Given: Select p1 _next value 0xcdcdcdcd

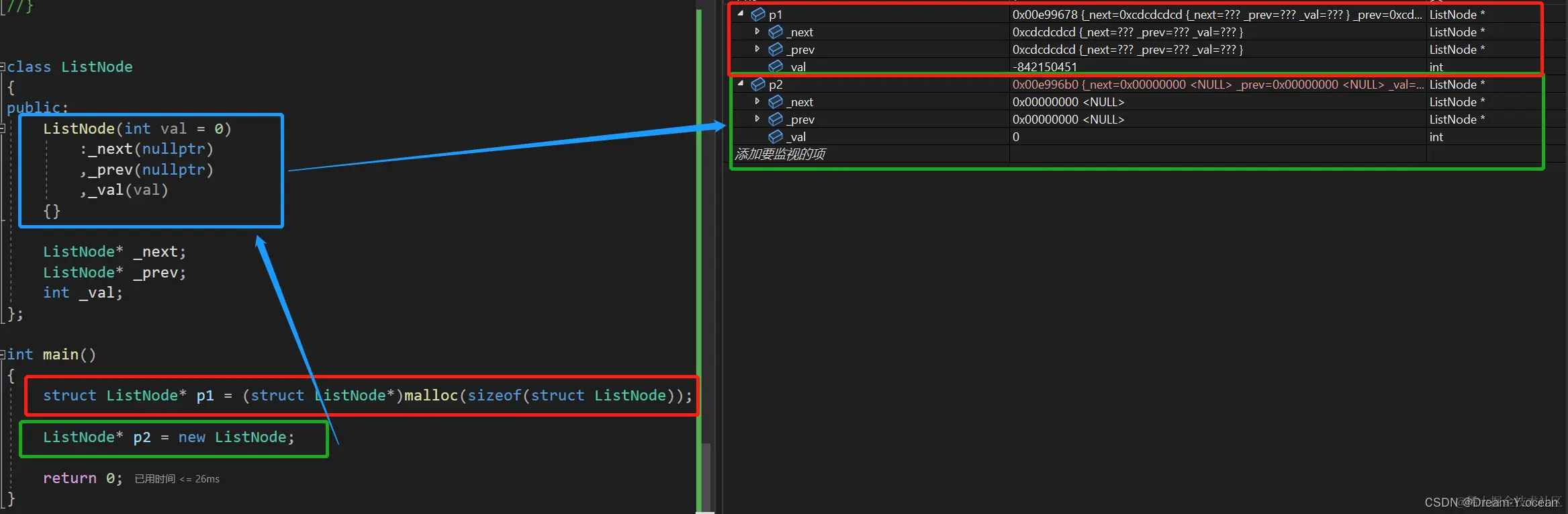Looking at the screenshot, I should pos(1044,32).
